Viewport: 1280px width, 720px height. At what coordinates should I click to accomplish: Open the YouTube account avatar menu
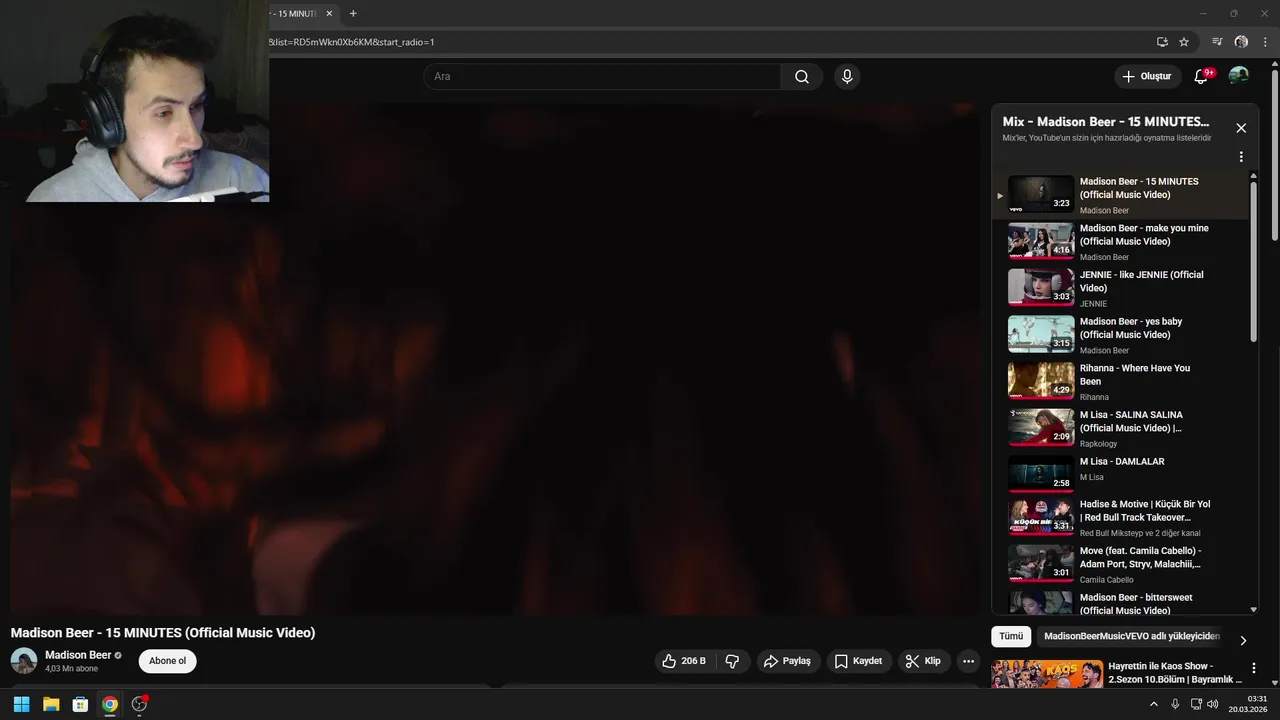[x=1238, y=76]
